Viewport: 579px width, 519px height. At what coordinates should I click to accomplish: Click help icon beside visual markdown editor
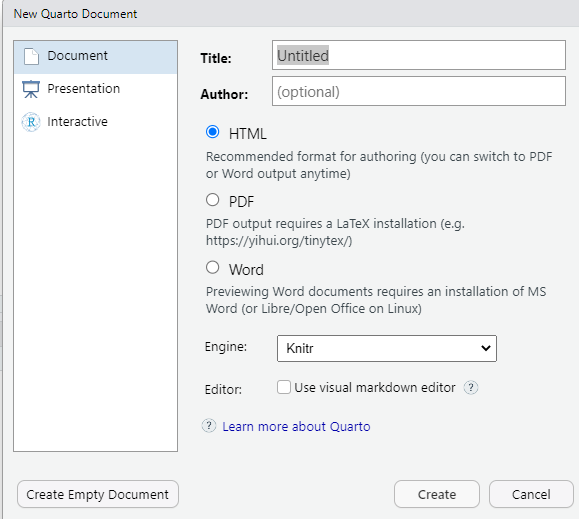[x=471, y=388]
